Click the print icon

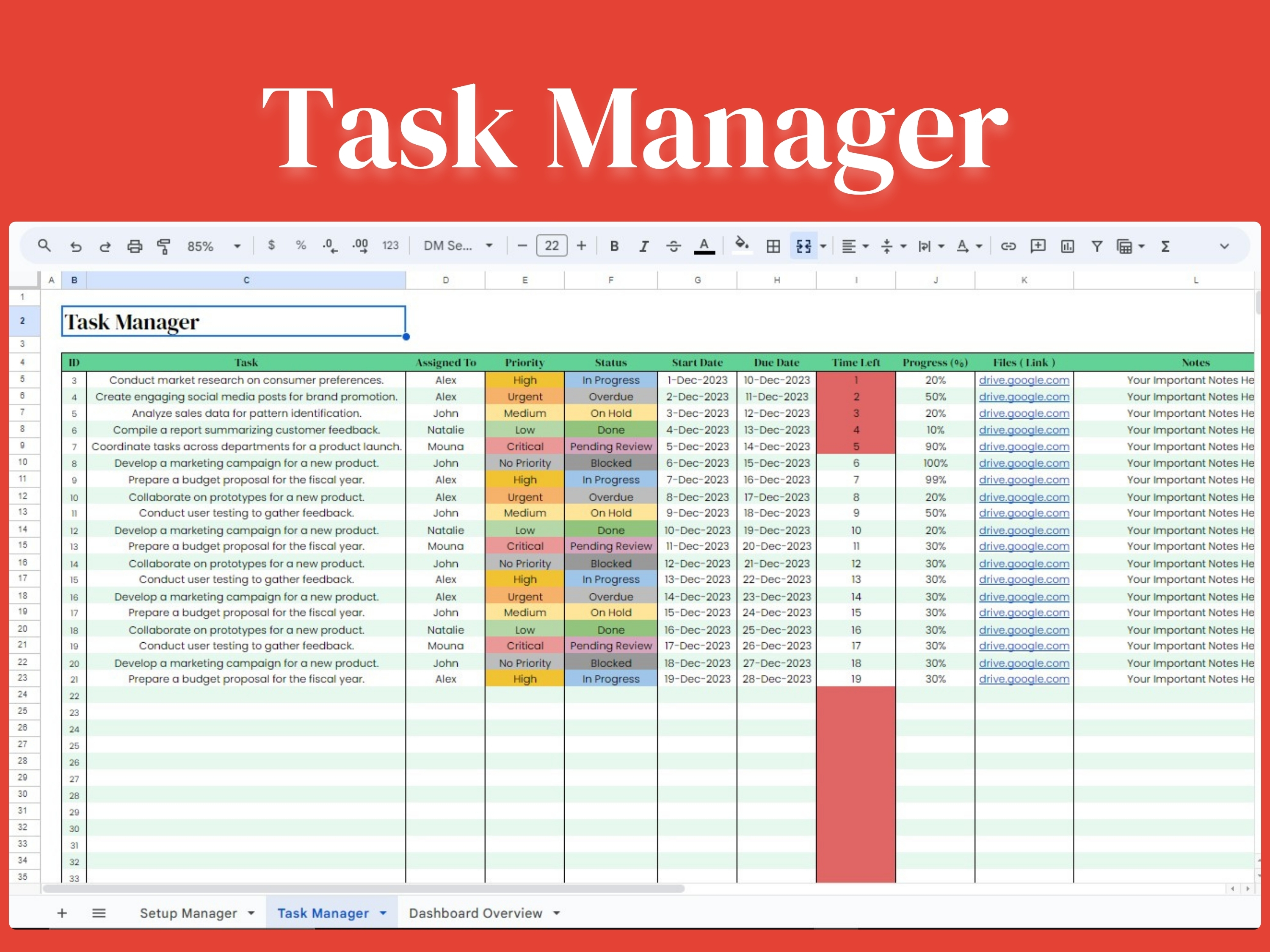pos(134,246)
